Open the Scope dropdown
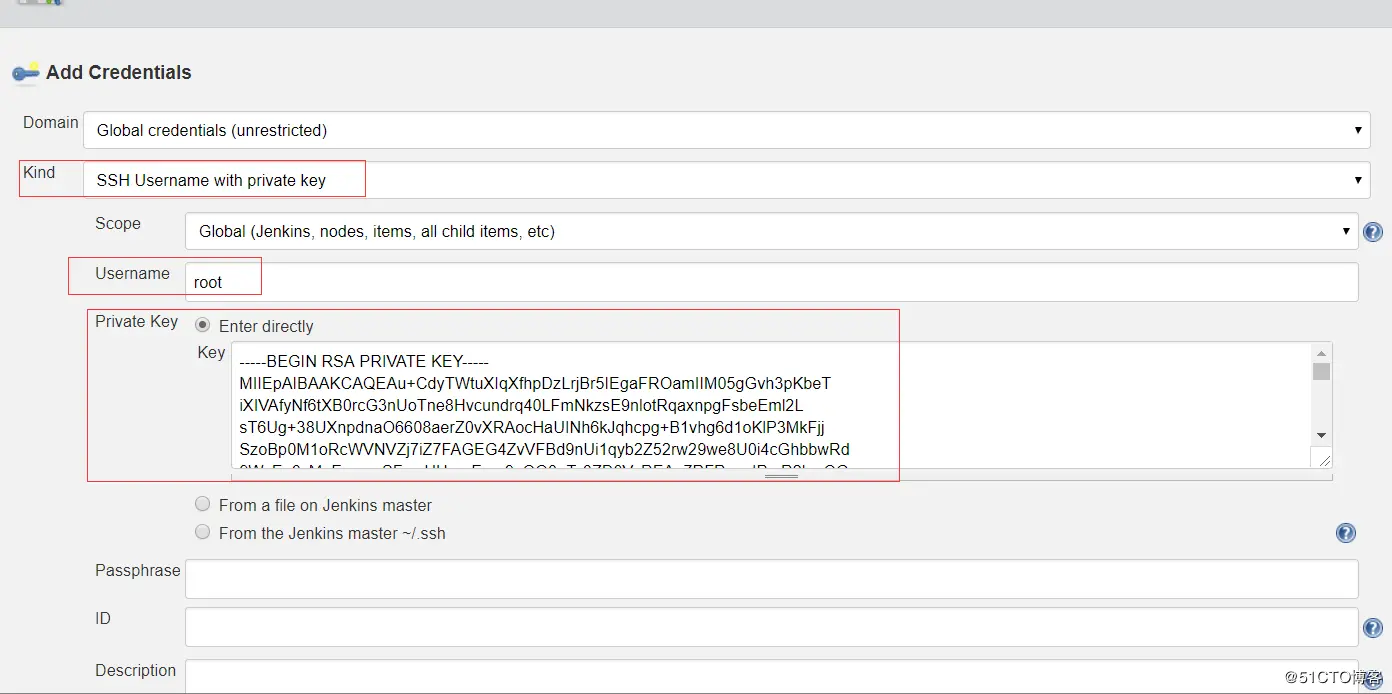This screenshot has width=1392, height=694. [x=772, y=231]
